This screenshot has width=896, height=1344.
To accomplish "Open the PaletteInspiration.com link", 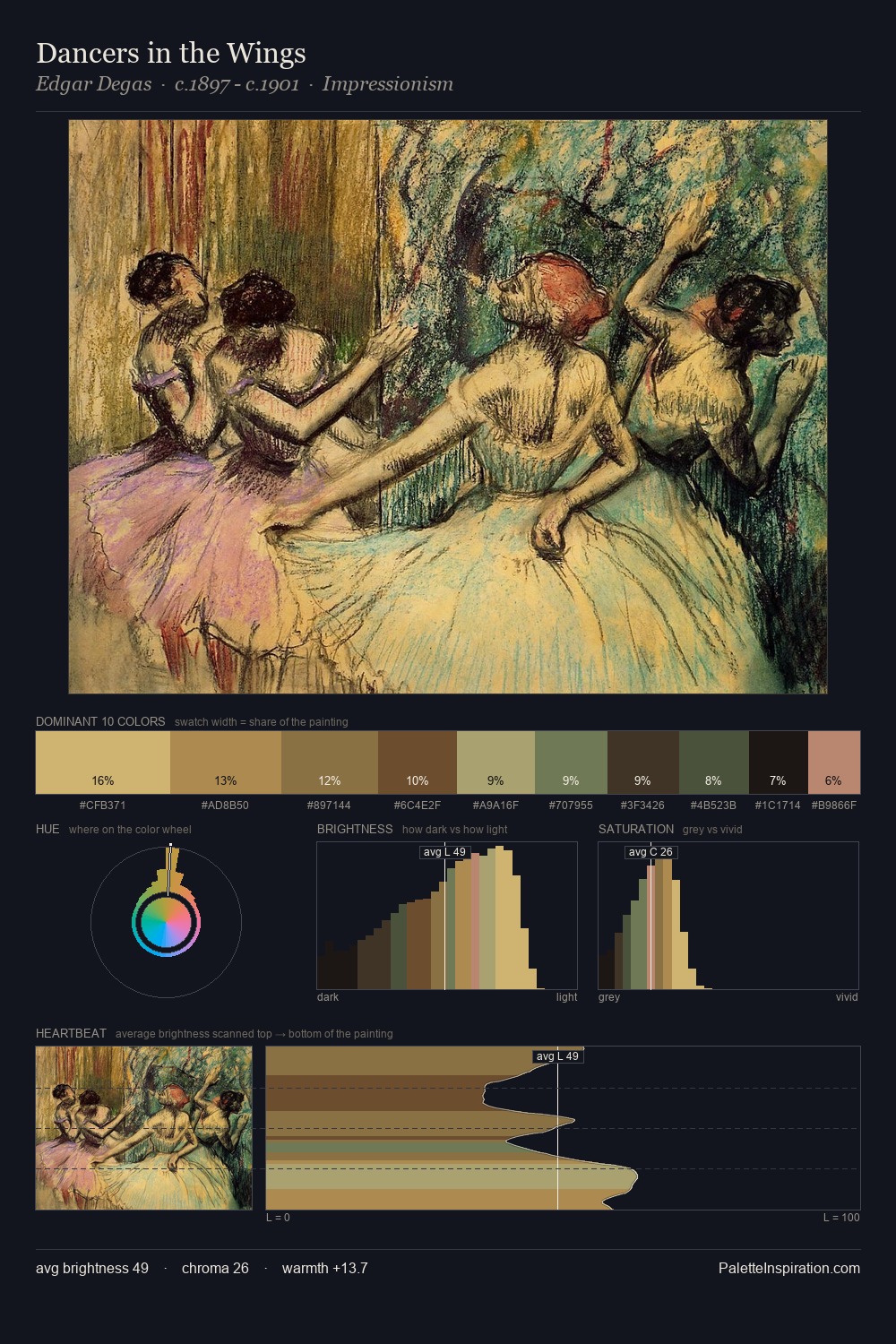I will tap(789, 1268).
